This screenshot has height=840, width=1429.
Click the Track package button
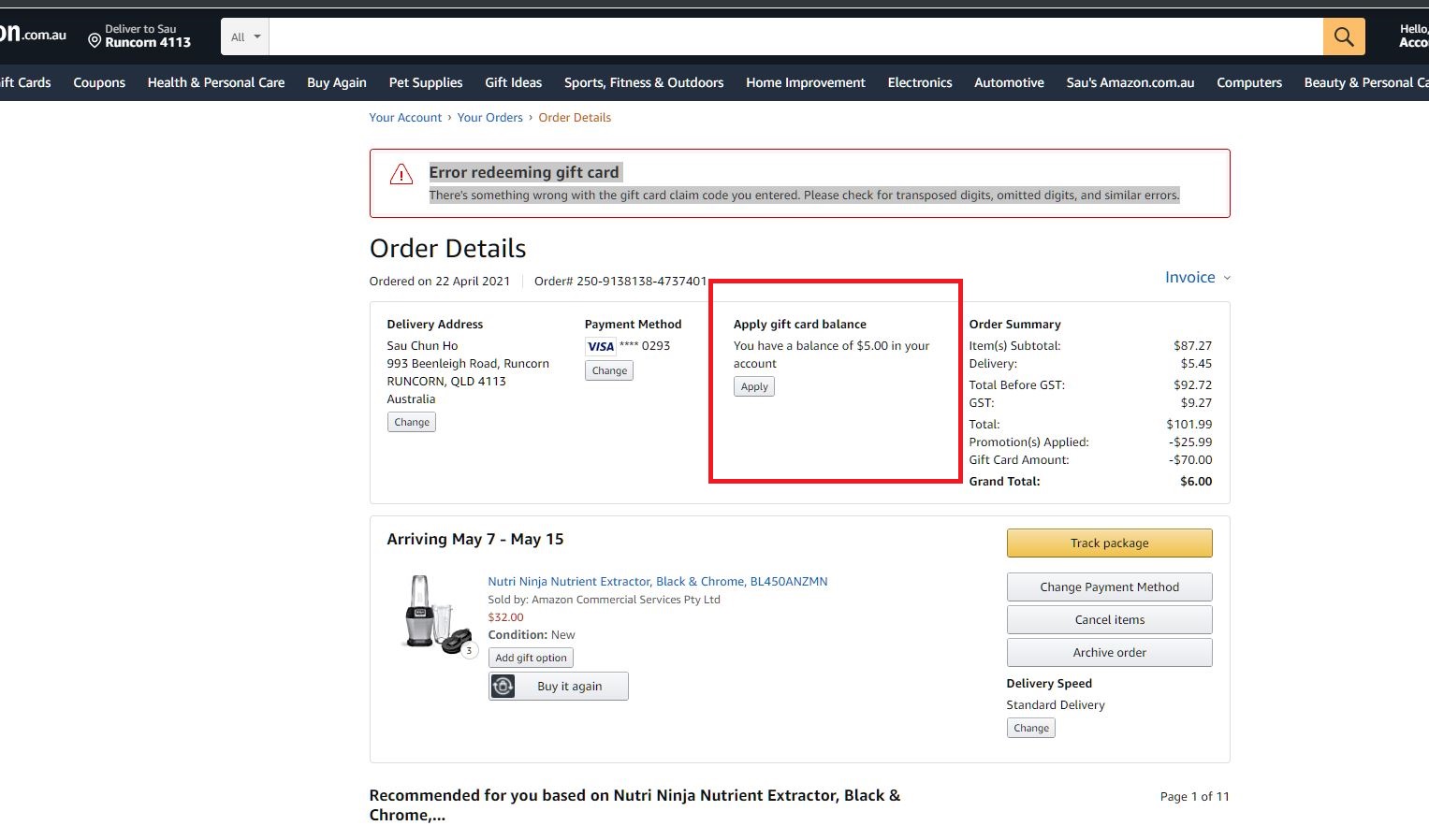pyautogui.click(x=1110, y=543)
